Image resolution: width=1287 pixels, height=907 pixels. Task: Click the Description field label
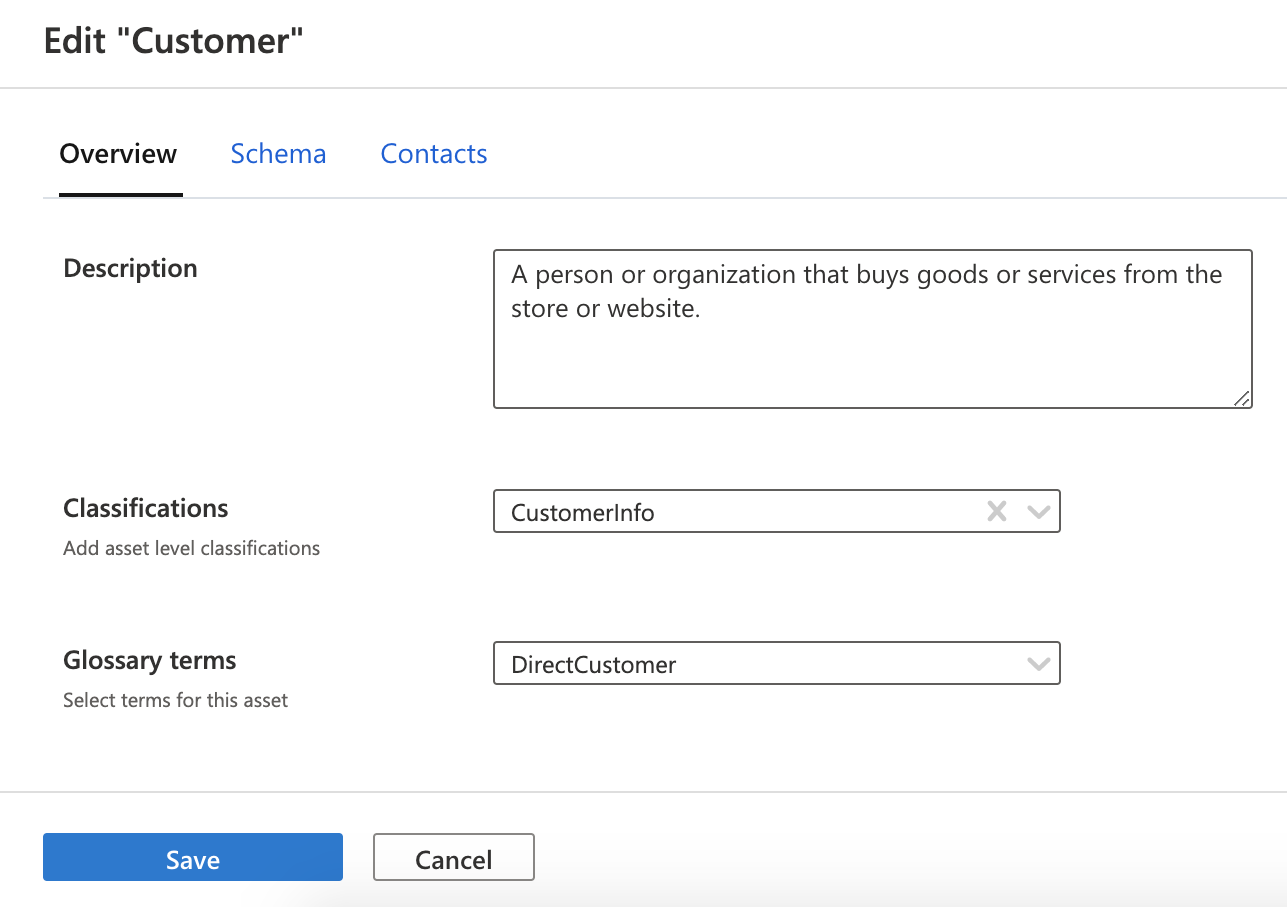[130, 269]
